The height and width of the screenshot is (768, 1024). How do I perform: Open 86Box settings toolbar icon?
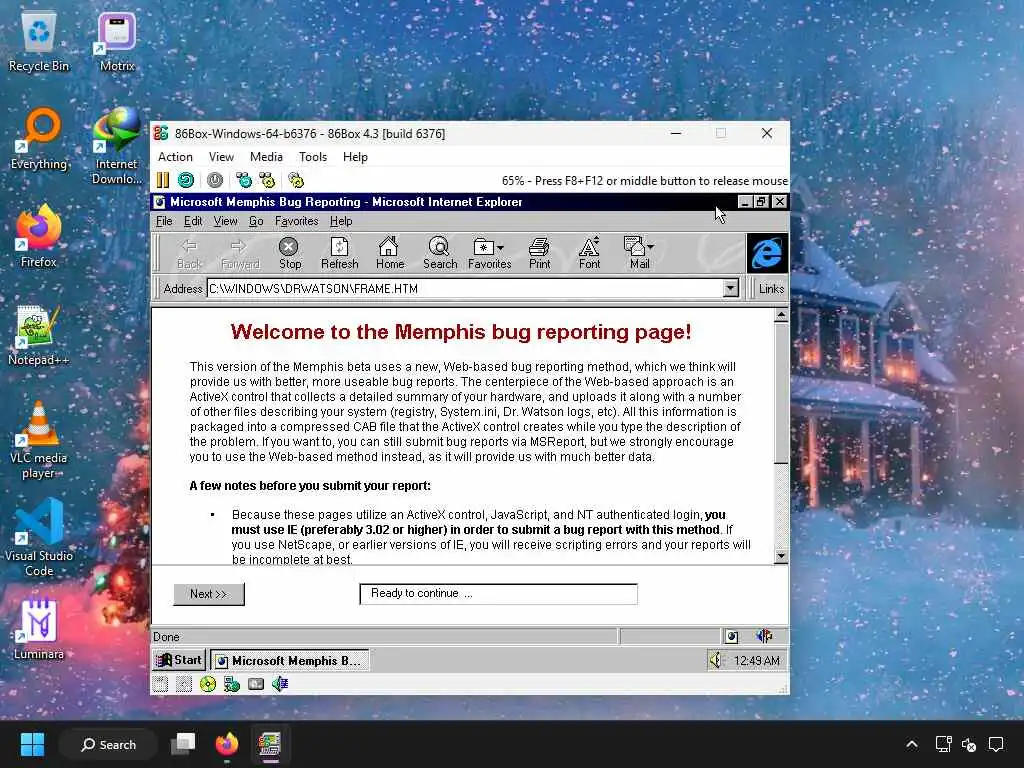click(x=296, y=180)
